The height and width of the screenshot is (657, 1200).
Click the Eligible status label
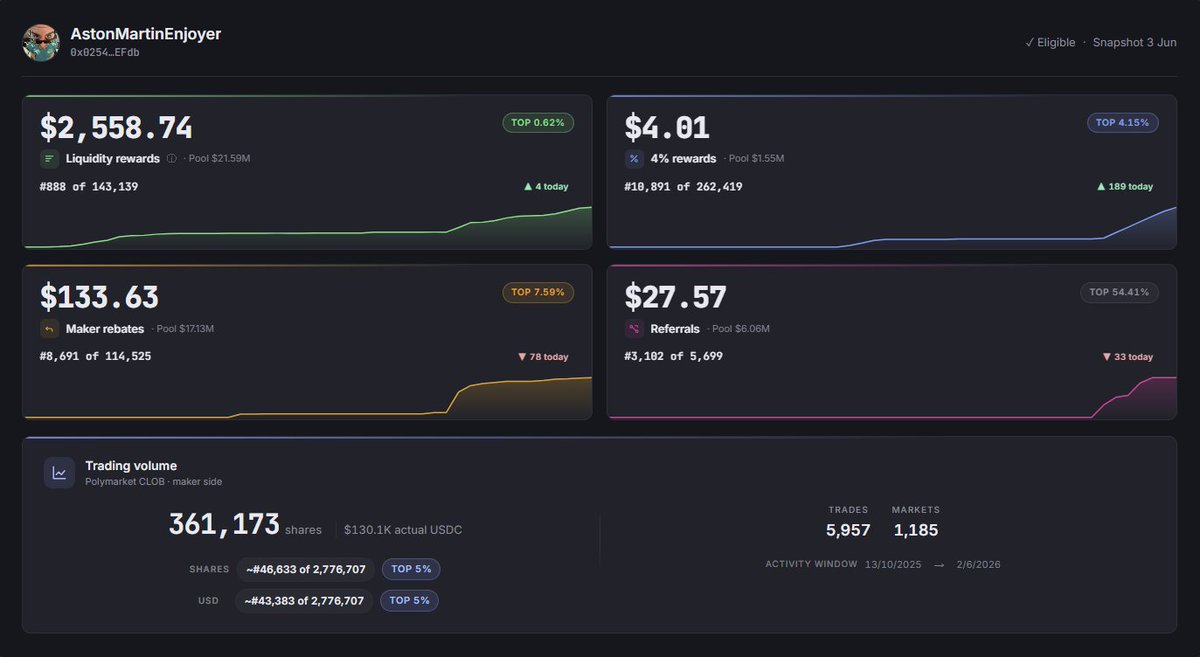point(1050,43)
